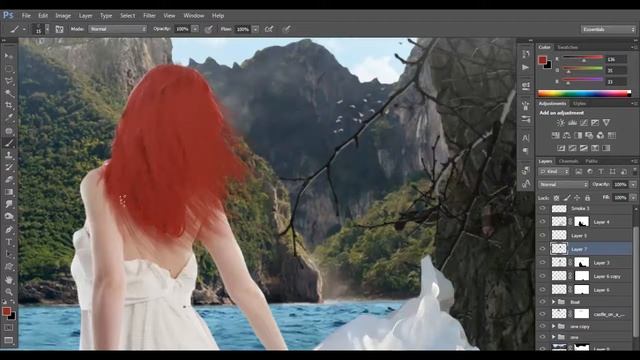Expand the Boat layer group
The height and width of the screenshot is (360, 640).
point(553,302)
